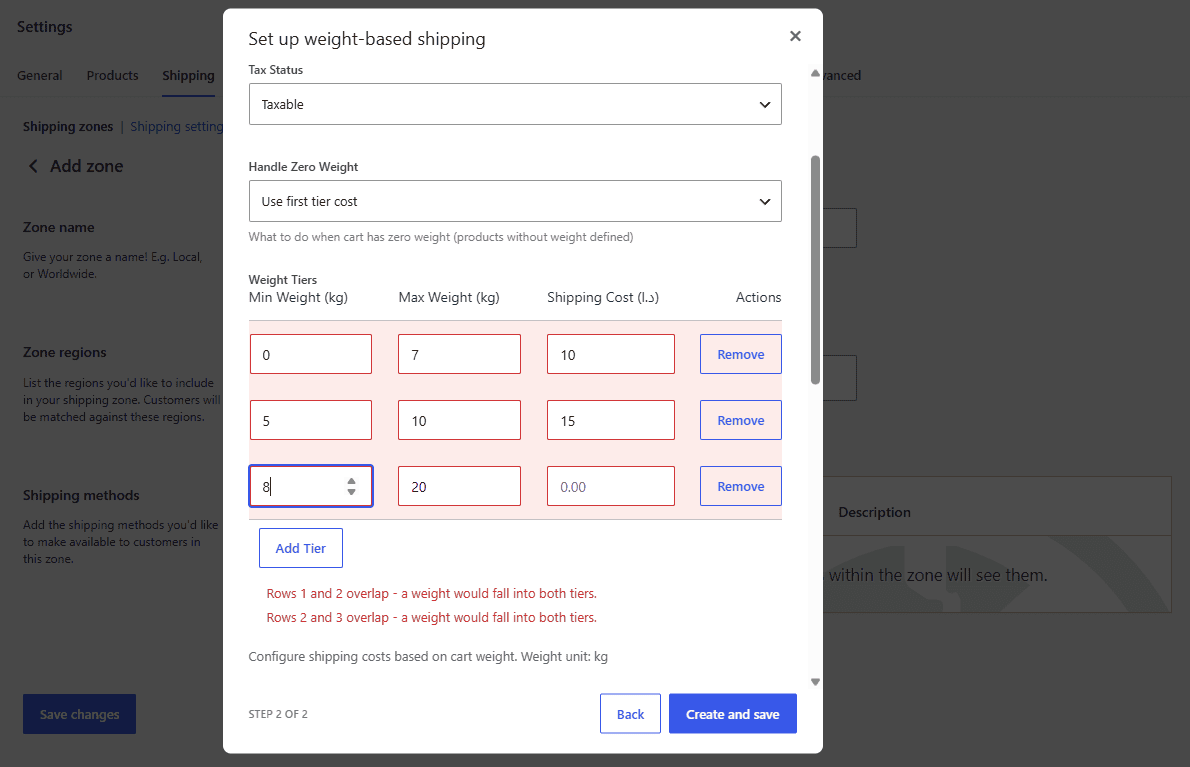This screenshot has width=1190, height=767.
Task: Click shipping cost field showing 15
Action: pos(610,420)
